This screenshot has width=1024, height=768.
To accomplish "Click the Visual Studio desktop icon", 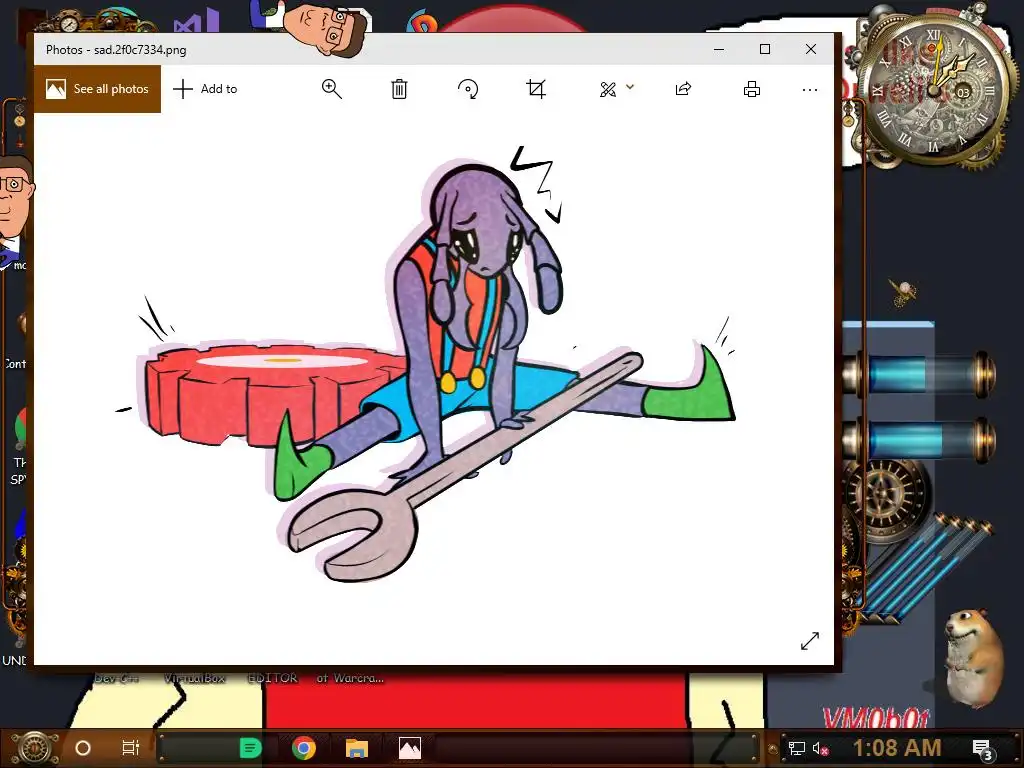I will [196, 20].
